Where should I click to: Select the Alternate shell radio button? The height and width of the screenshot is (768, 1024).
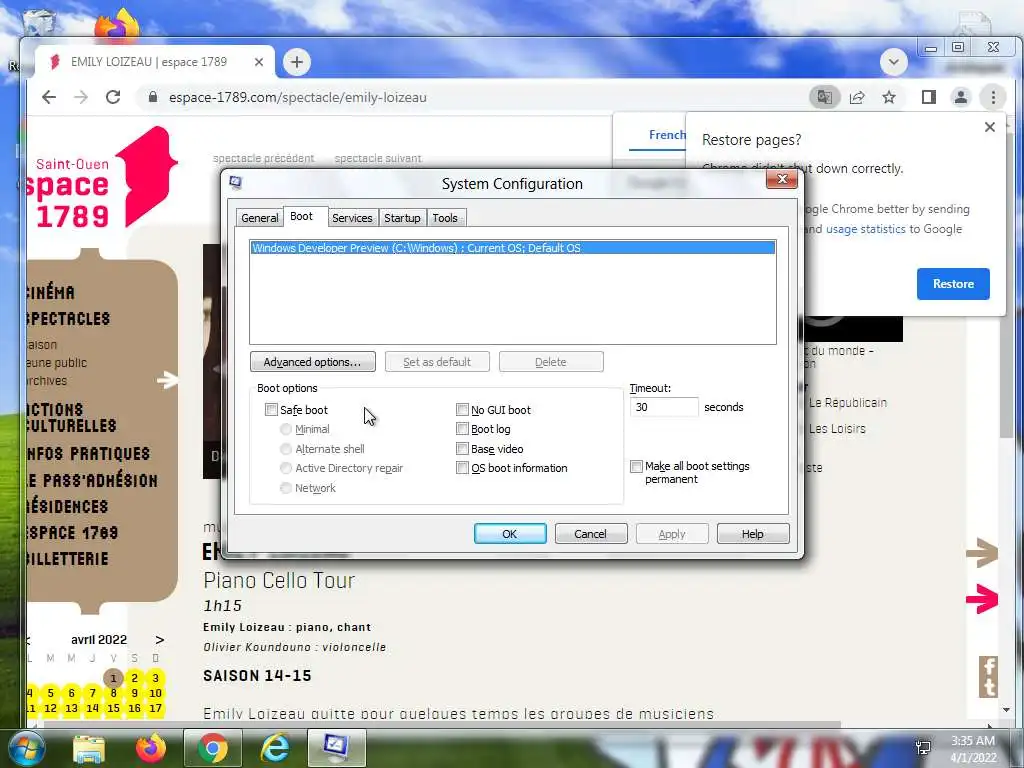point(285,449)
